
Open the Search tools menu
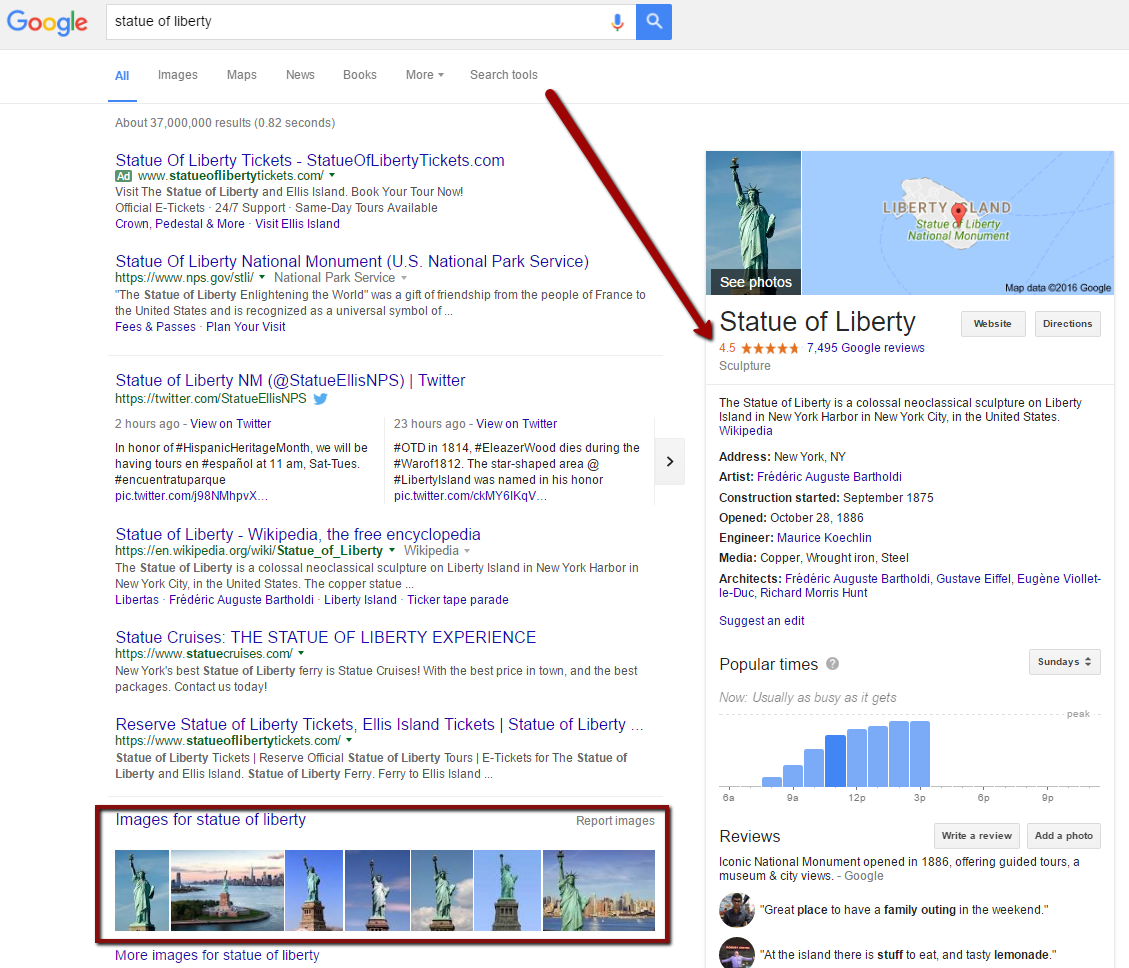(503, 75)
